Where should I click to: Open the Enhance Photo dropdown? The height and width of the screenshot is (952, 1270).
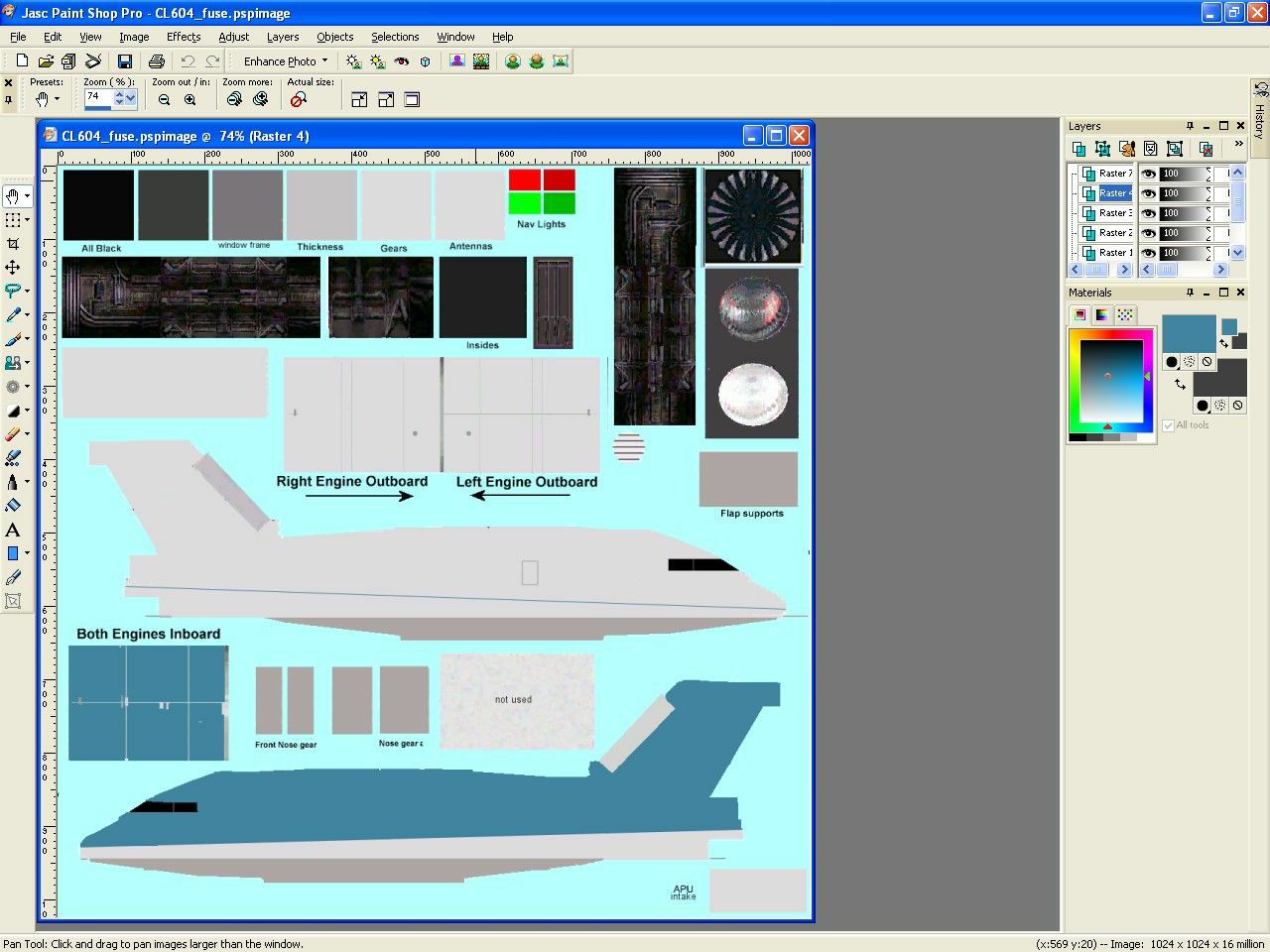[285, 61]
